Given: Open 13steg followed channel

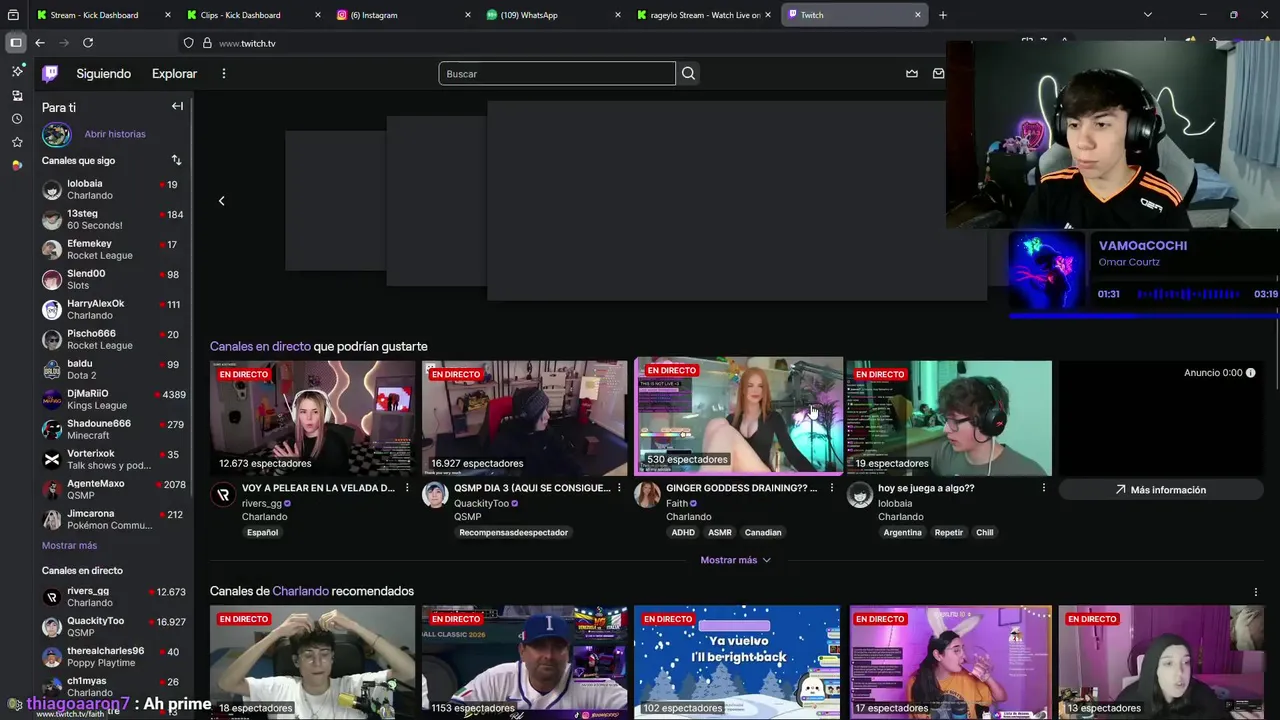Looking at the screenshot, I should [113, 219].
